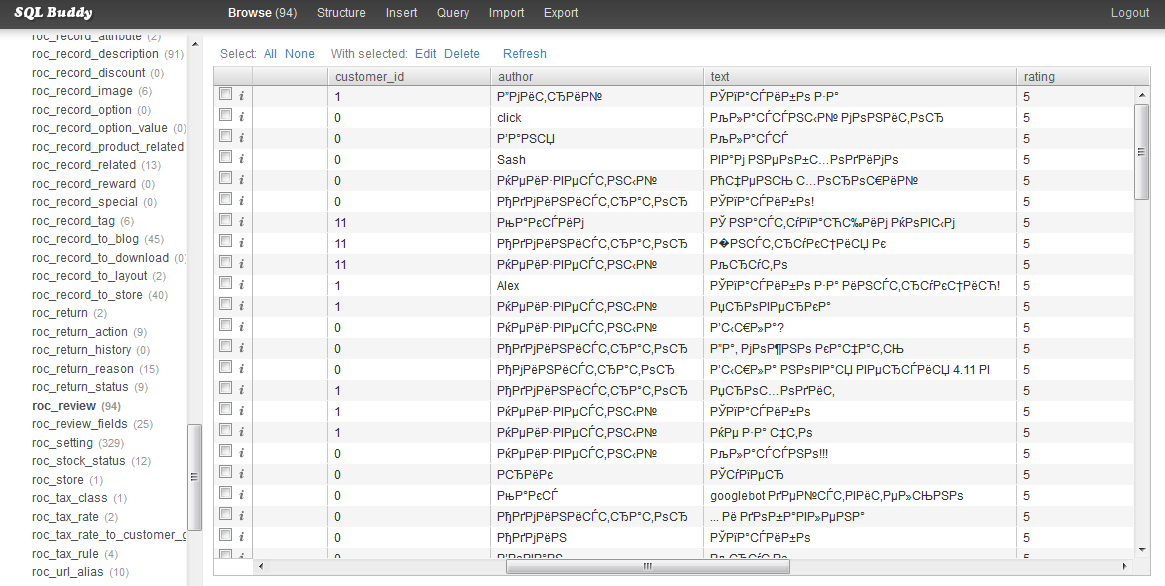Open roc_review table in sidebar

(64, 406)
